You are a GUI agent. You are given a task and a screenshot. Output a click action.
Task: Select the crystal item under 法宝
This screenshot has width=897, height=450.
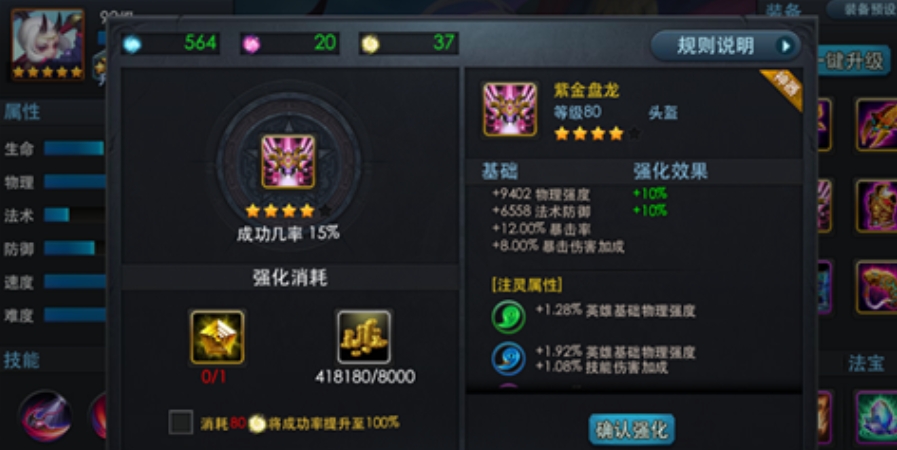pyautogui.click(x=876, y=417)
